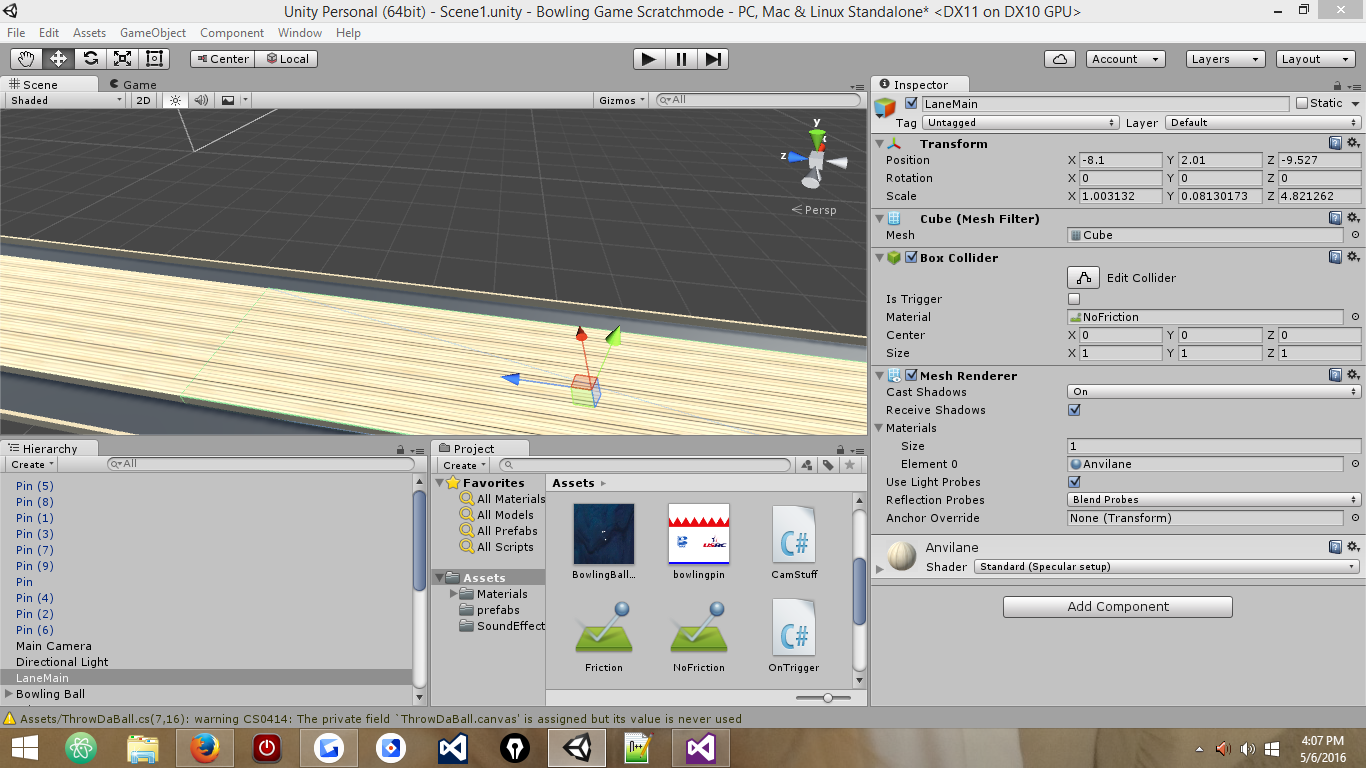This screenshot has height=768, width=1366.
Task: Click the Position X input field
Action: (x=1120, y=160)
